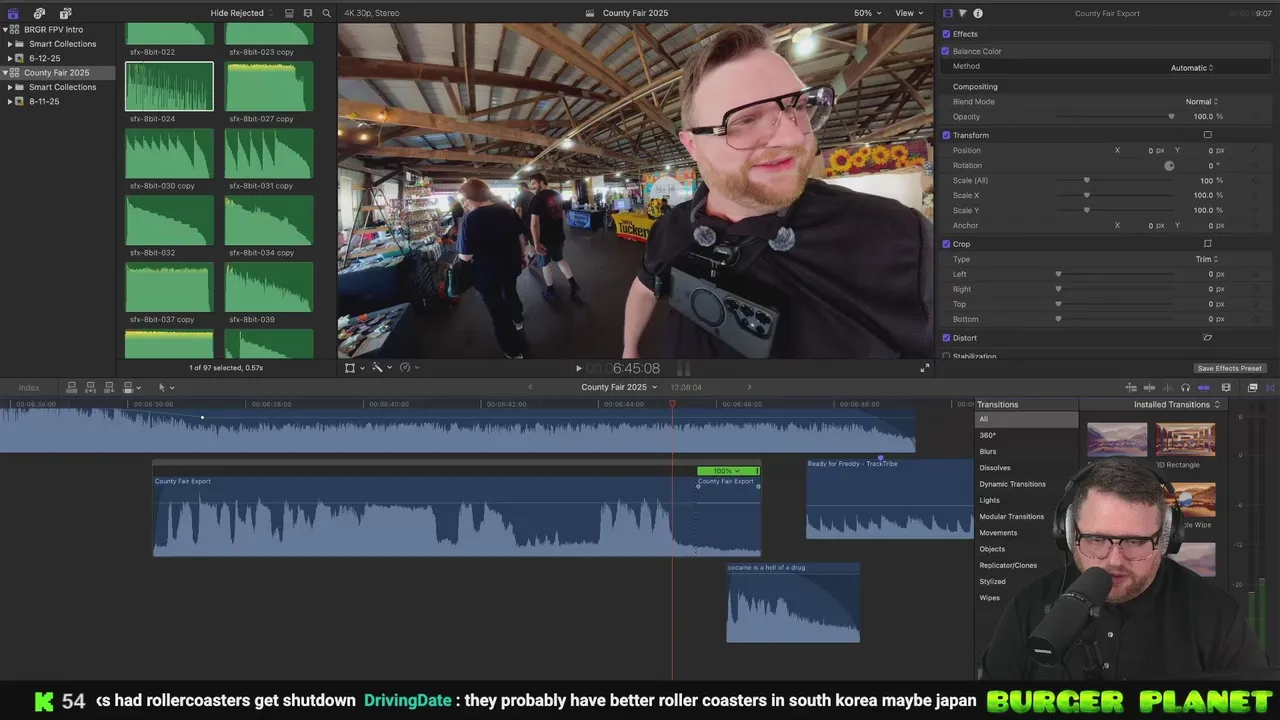Go forward in timeline history
The image size is (1280, 720).
(x=749, y=387)
